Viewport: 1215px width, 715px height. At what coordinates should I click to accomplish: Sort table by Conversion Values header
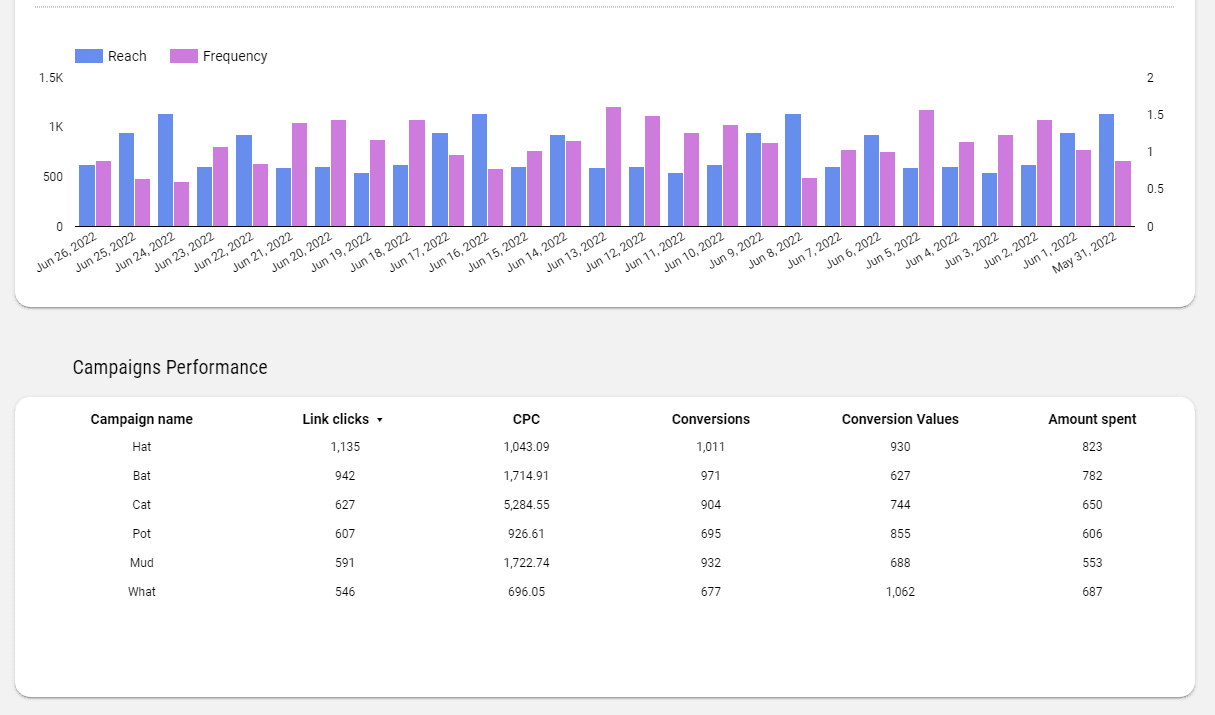[900, 419]
